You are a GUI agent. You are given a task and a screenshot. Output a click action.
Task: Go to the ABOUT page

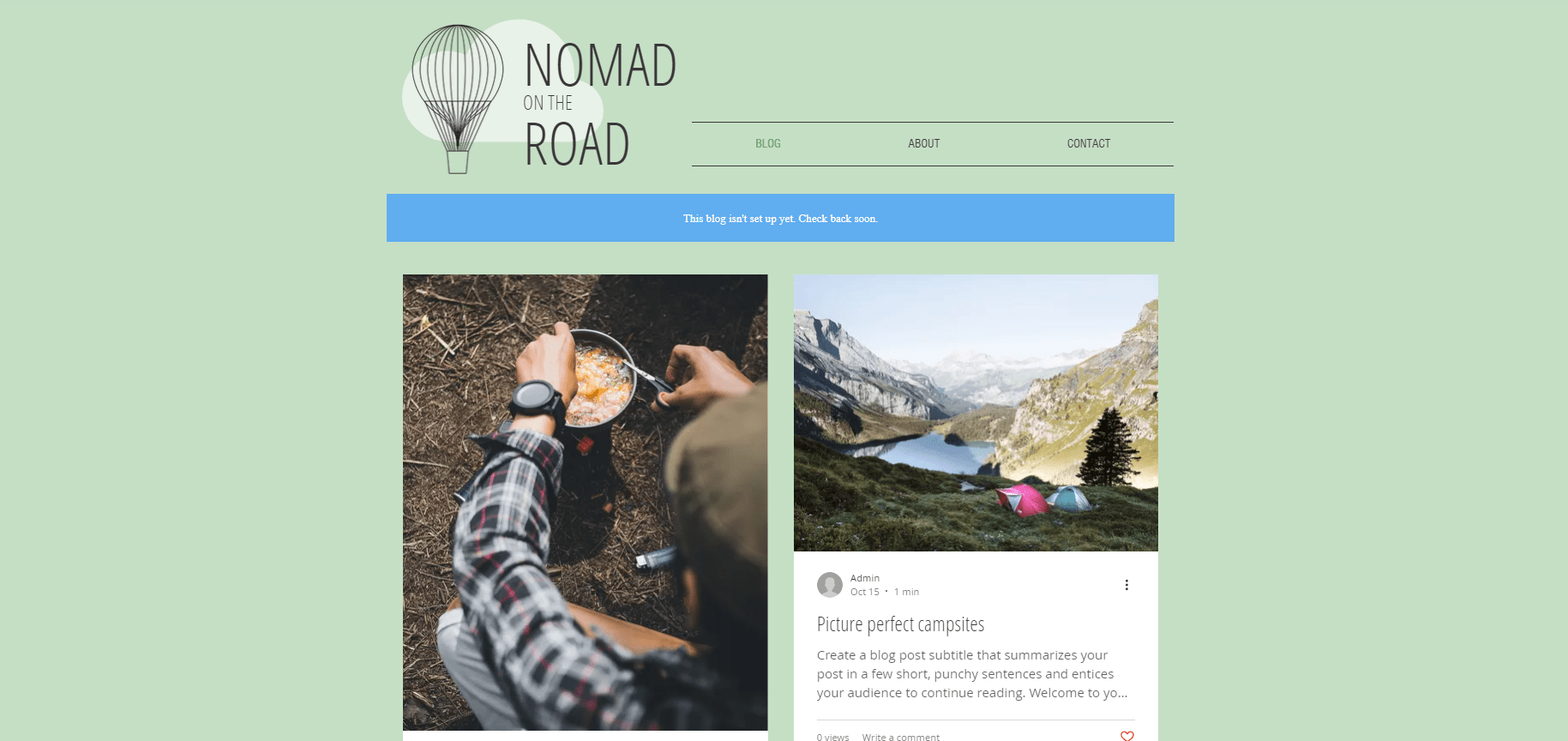click(924, 144)
